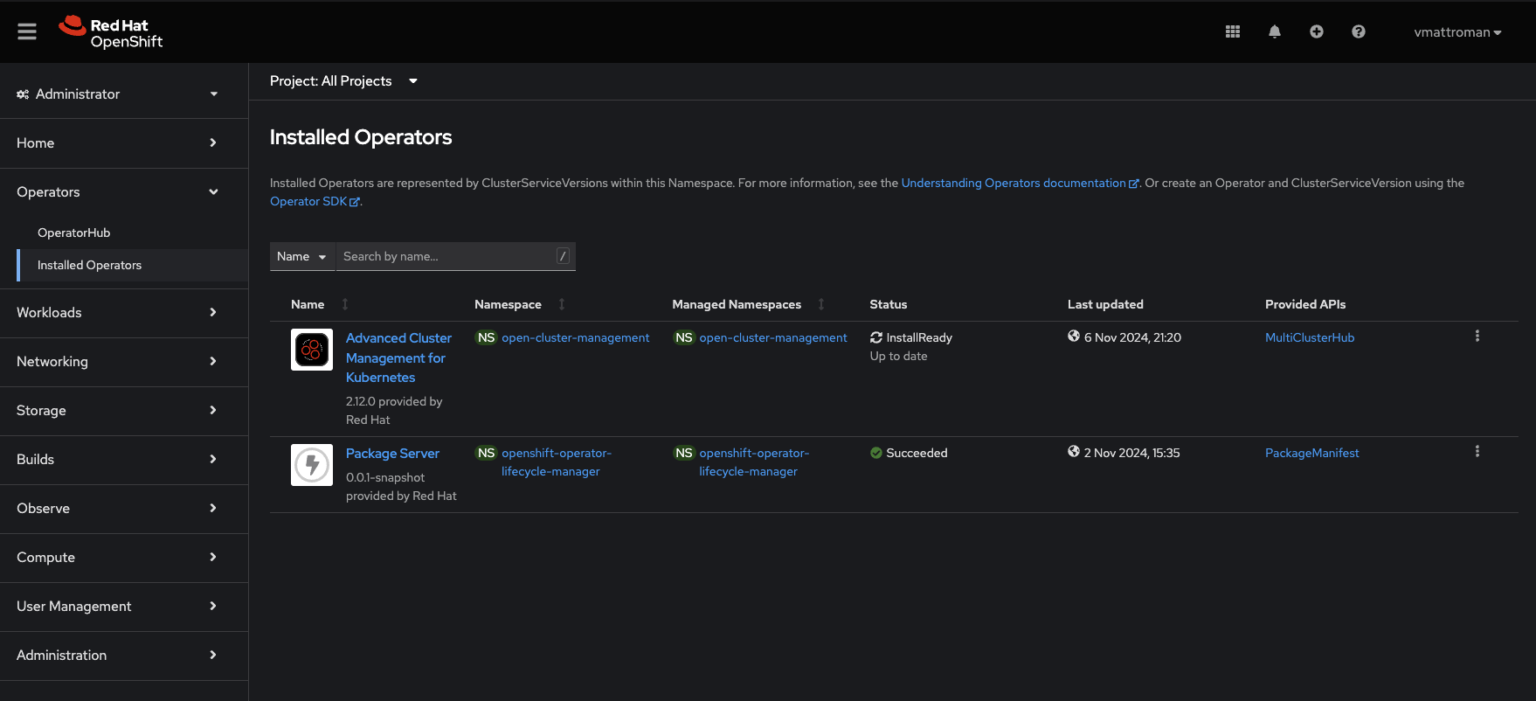The image size is (1536, 701).
Task: Sort by Namespace column arrows icon
Action: coord(561,304)
